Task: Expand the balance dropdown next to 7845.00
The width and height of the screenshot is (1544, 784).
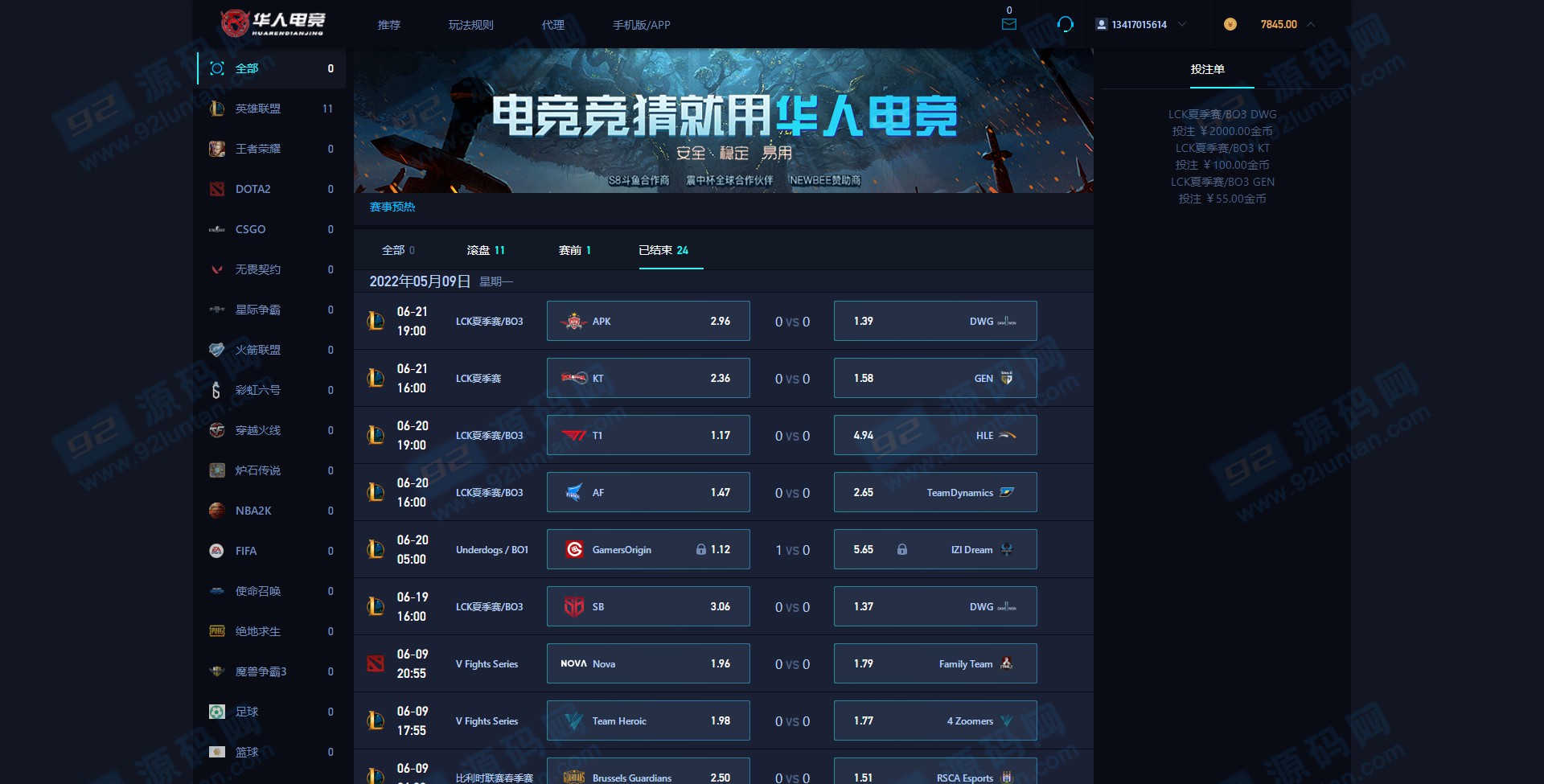Action: 1311,24
